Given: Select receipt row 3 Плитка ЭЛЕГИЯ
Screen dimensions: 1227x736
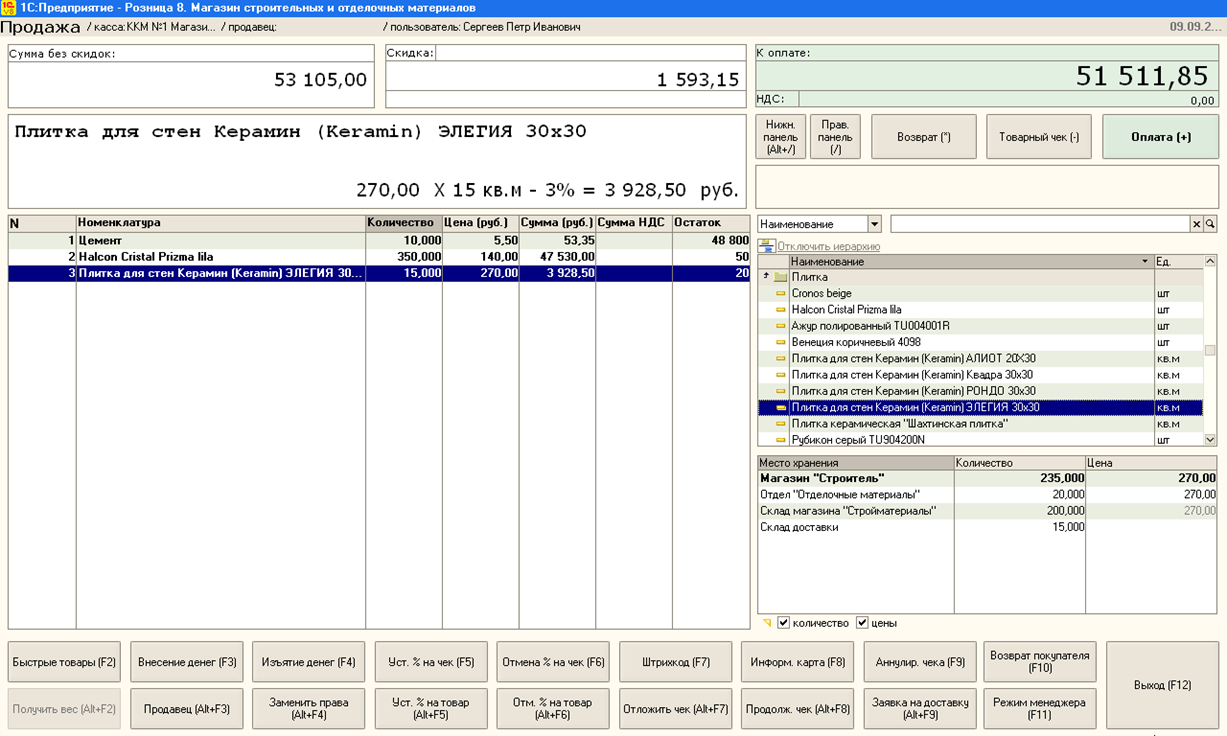Looking at the screenshot, I should tap(378, 273).
